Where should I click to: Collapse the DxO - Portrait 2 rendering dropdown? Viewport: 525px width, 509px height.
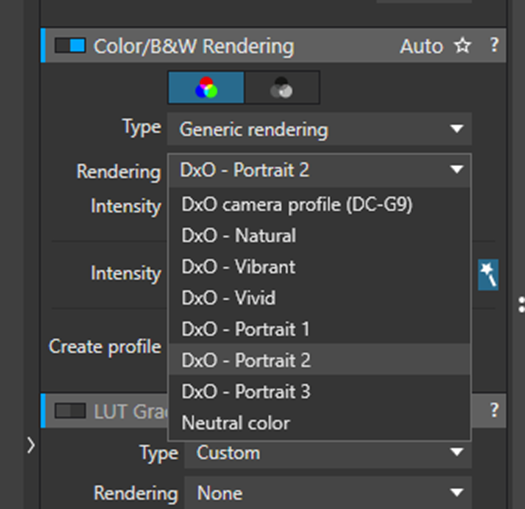tap(319, 170)
